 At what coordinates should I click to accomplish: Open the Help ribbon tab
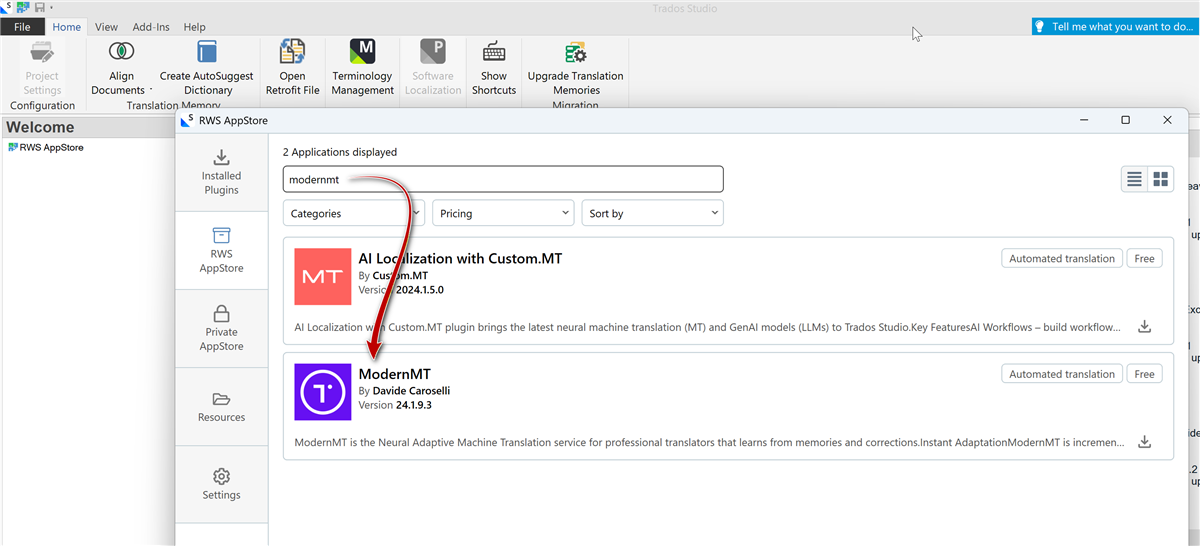point(195,27)
